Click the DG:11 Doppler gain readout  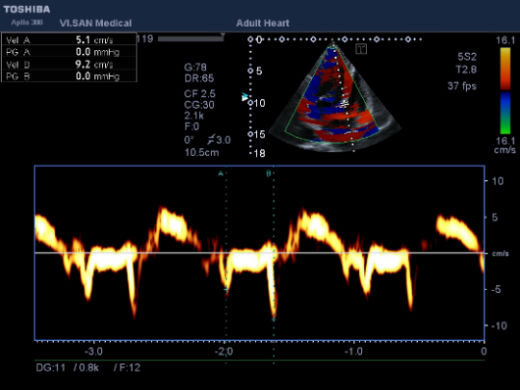pos(51,368)
